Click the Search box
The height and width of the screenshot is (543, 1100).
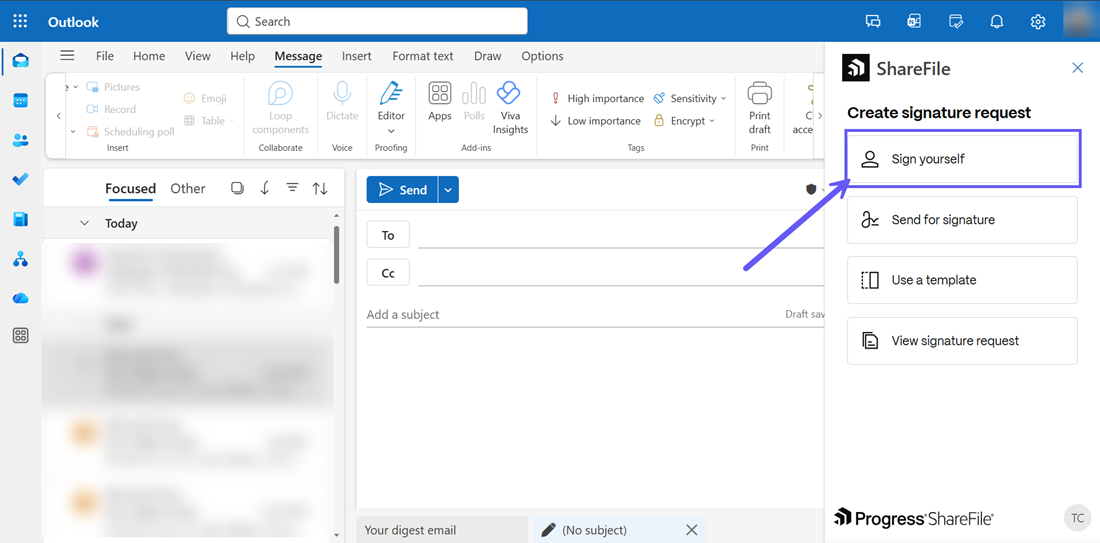coord(377,21)
